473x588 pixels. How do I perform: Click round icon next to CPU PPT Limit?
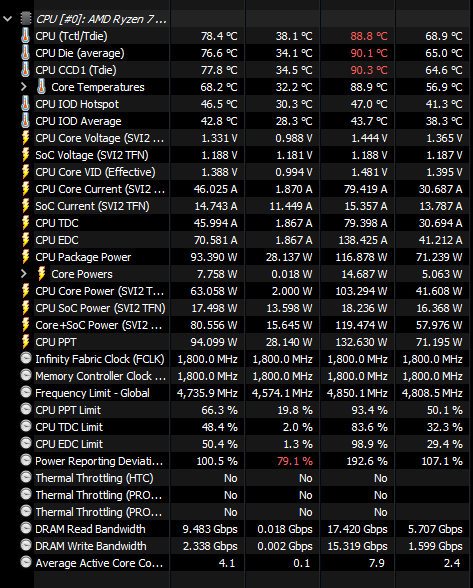pyautogui.click(x=26, y=410)
